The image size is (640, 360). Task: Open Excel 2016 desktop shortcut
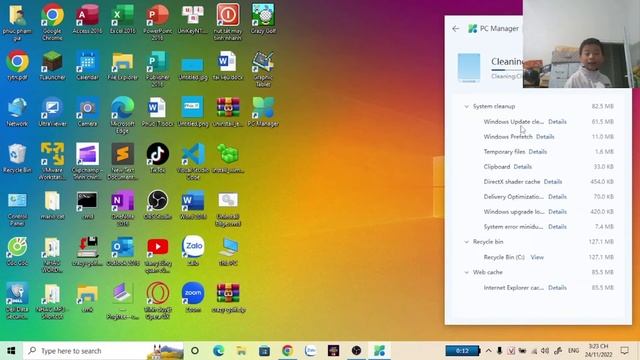[122, 19]
